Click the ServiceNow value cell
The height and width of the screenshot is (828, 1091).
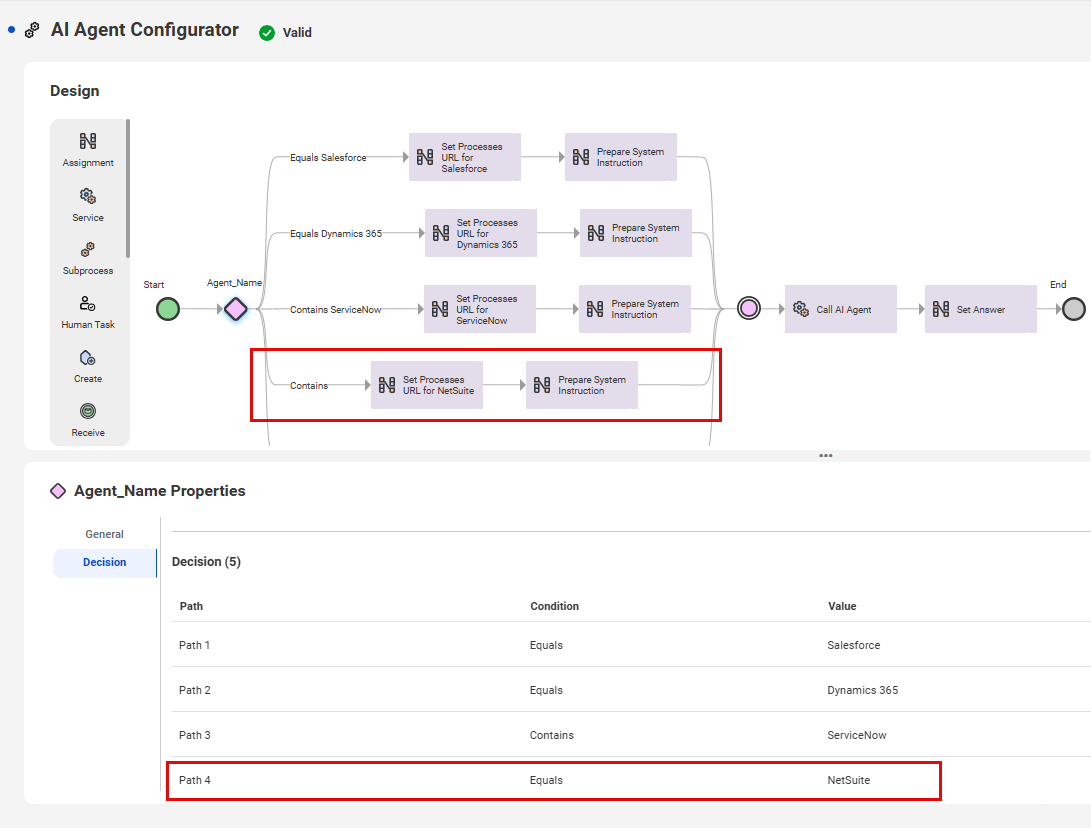[x=857, y=735]
